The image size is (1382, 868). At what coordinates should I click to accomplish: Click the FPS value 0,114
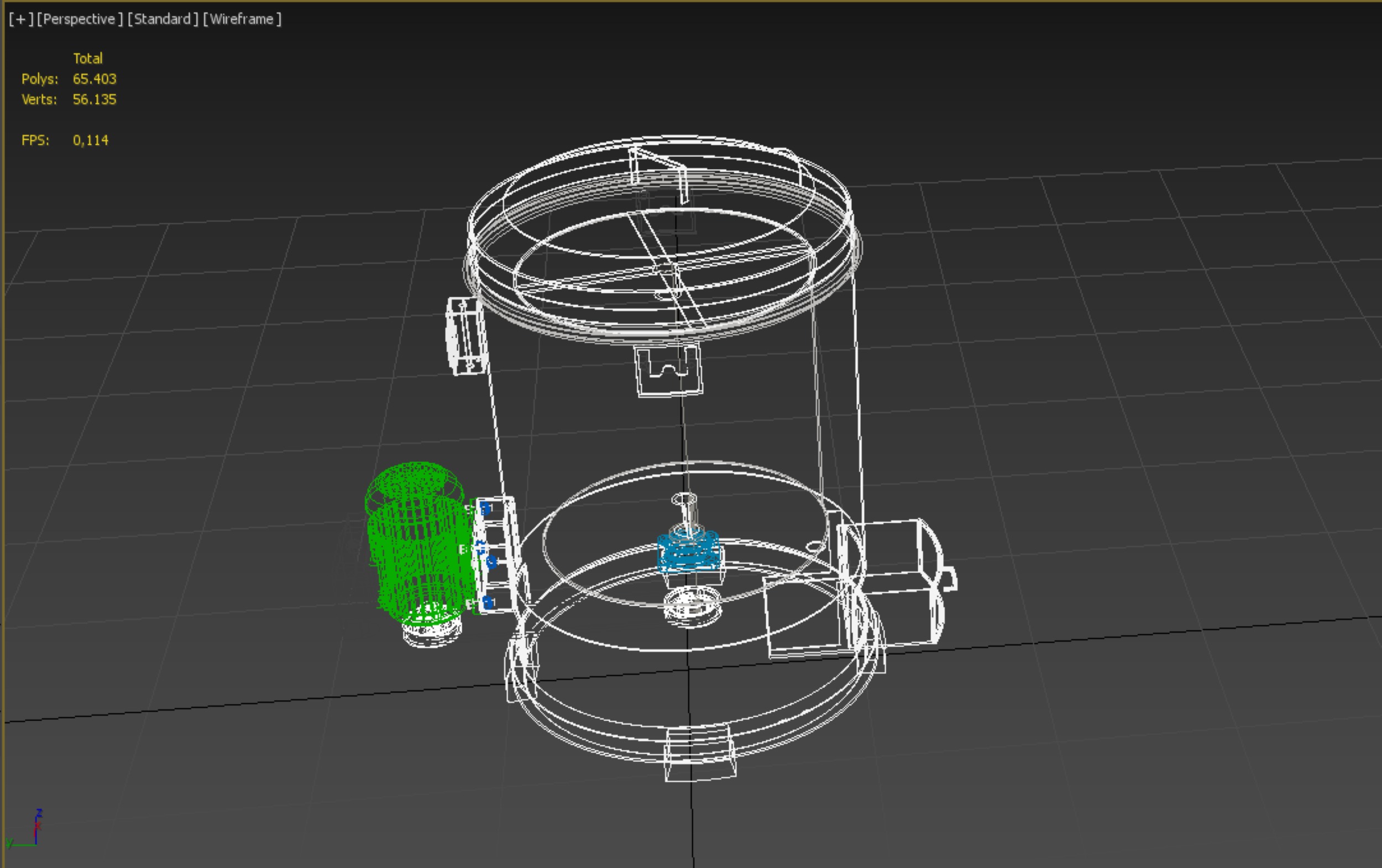click(91, 140)
